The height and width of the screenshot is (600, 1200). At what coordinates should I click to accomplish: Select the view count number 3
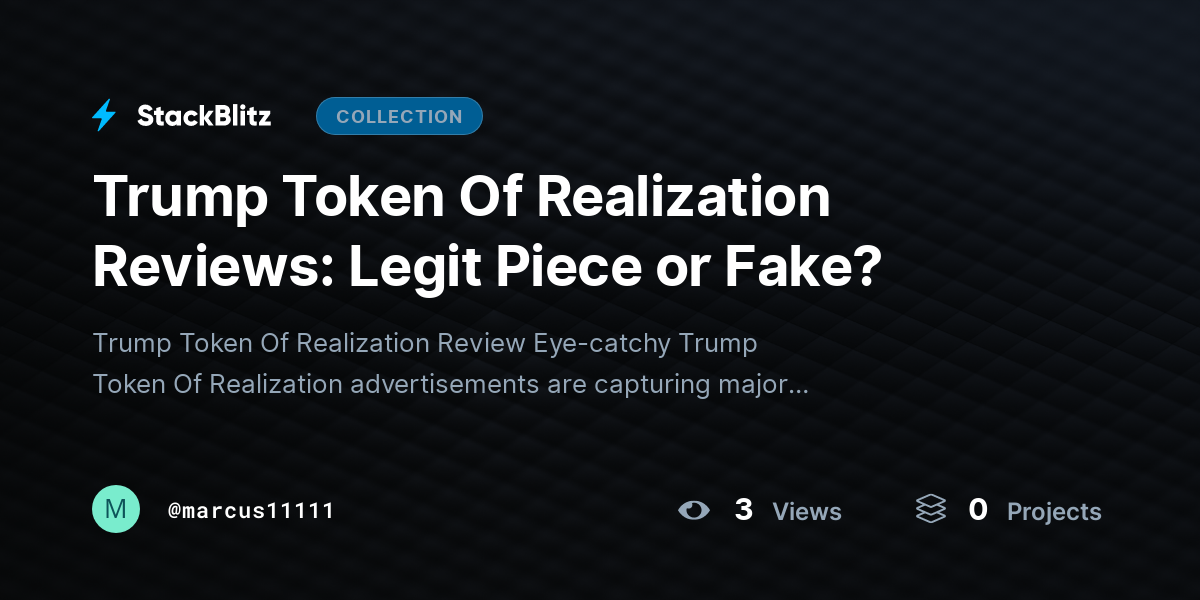tap(743, 510)
